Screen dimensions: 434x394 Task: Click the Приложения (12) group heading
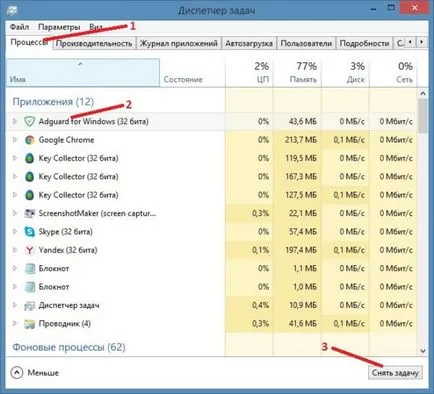click(53, 102)
